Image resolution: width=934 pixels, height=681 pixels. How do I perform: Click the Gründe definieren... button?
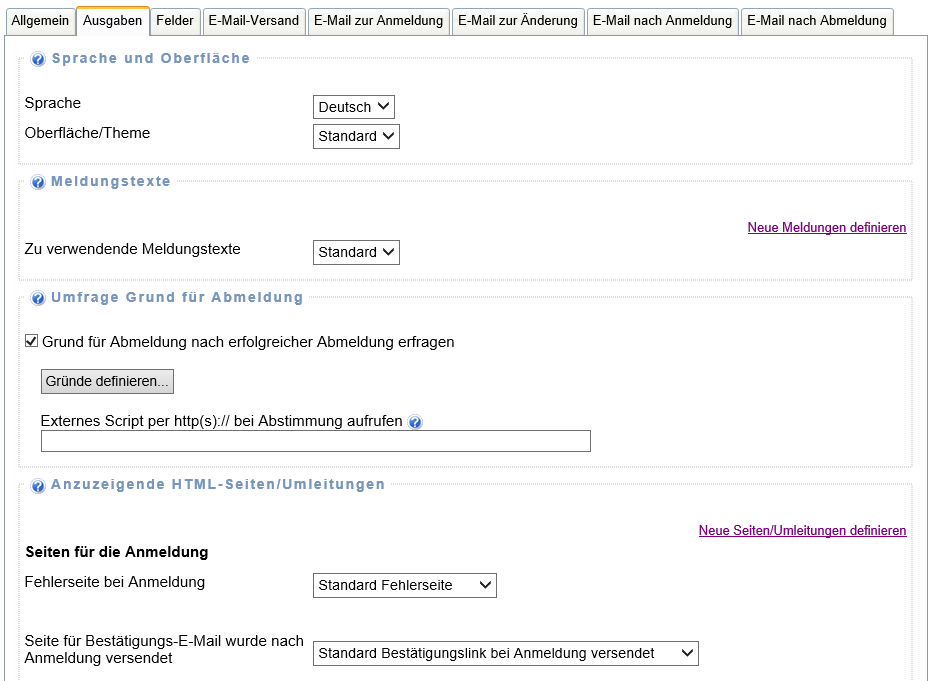coord(107,381)
